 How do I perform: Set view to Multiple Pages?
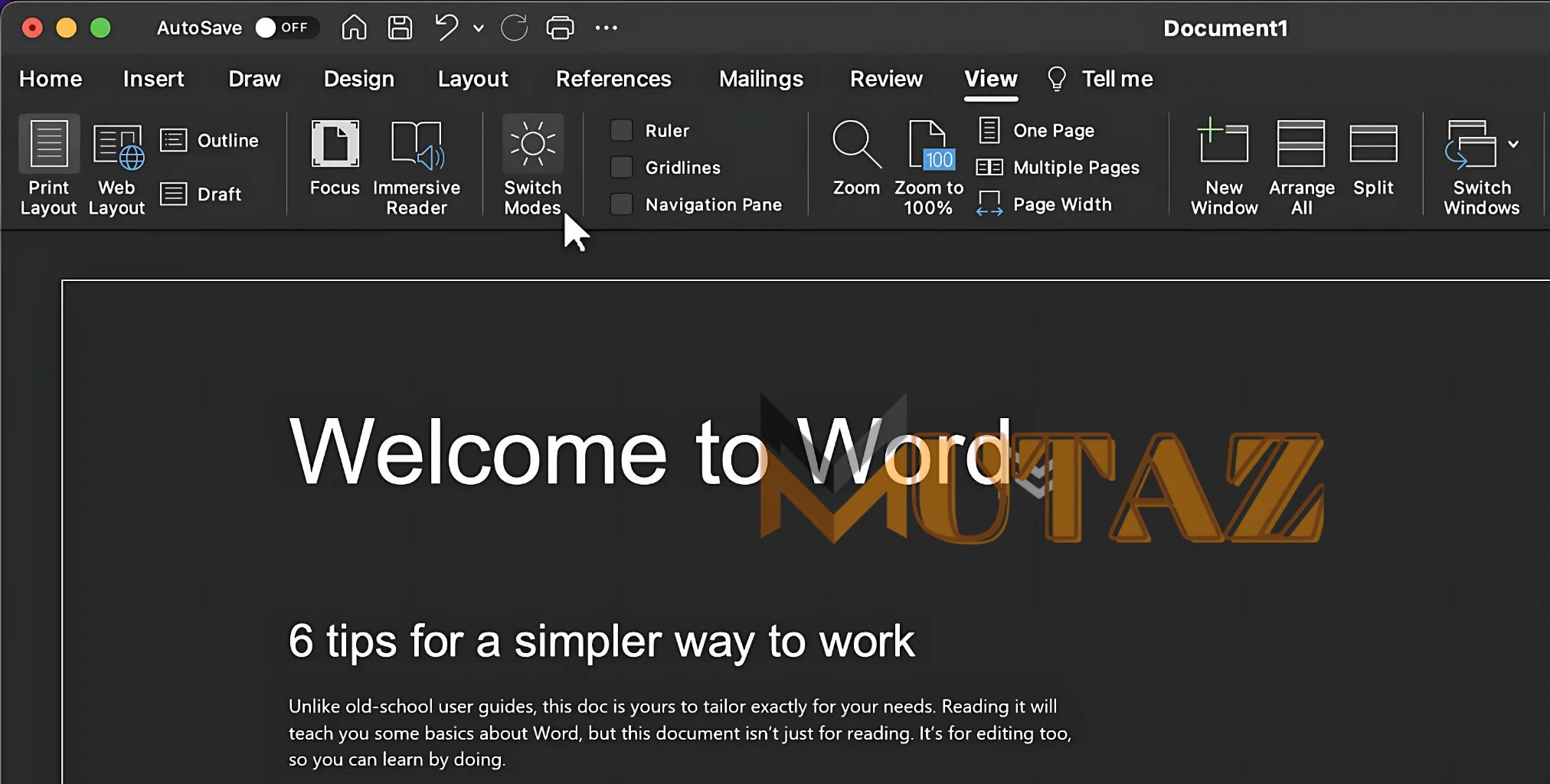pos(1058,168)
